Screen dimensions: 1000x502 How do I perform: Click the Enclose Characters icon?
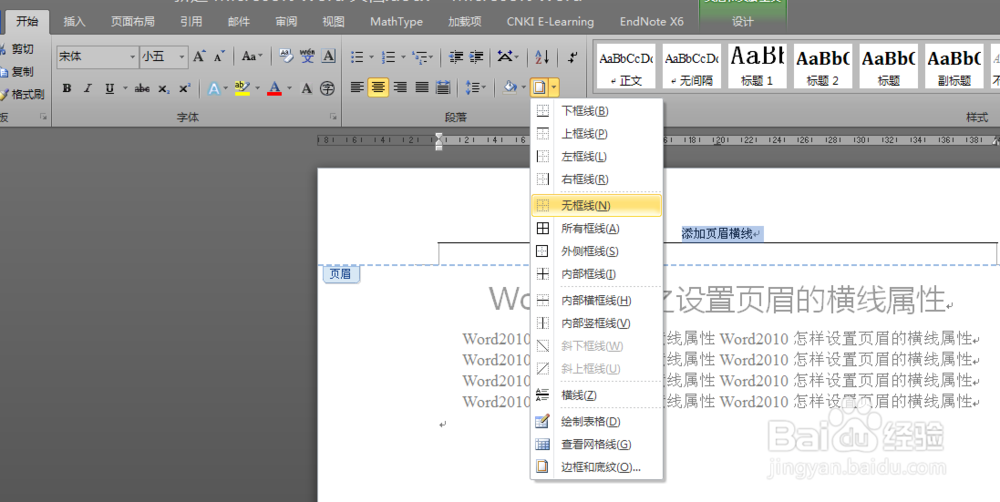327,88
